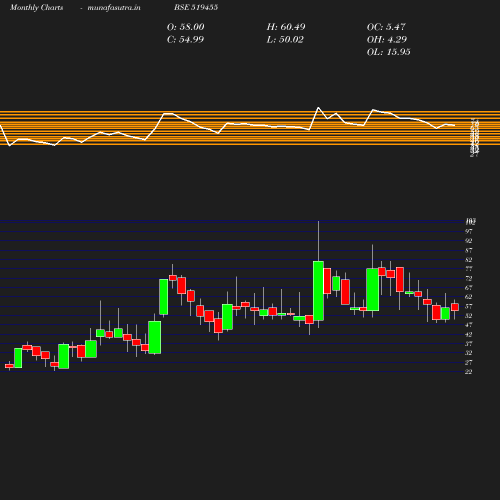Click the 97 price axis label
The width and height of the screenshot is (500, 500).
(469, 231)
